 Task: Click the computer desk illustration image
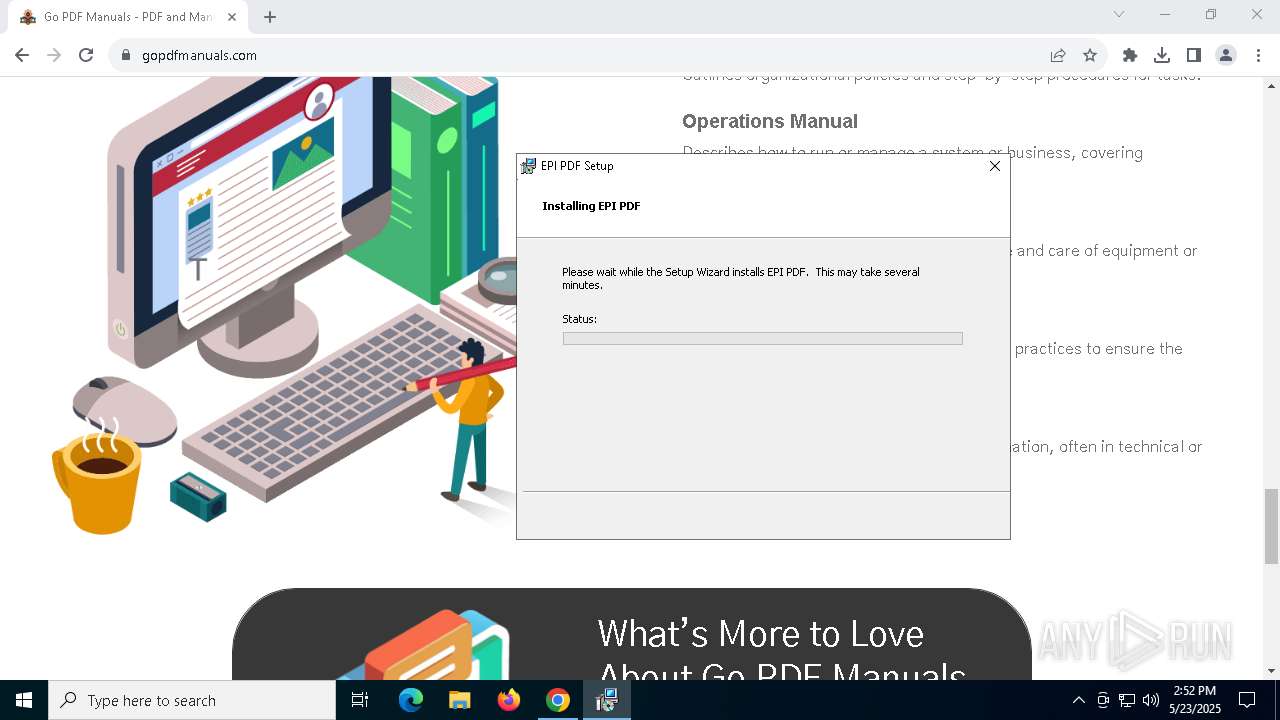tap(285, 305)
